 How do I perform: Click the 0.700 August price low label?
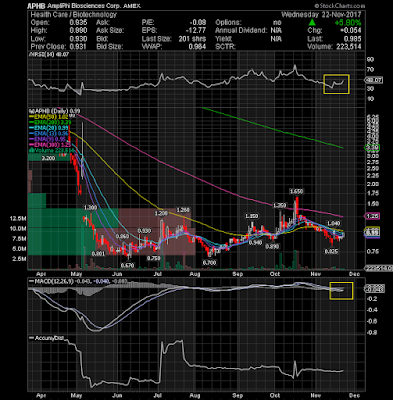click(x=210, y=263)
